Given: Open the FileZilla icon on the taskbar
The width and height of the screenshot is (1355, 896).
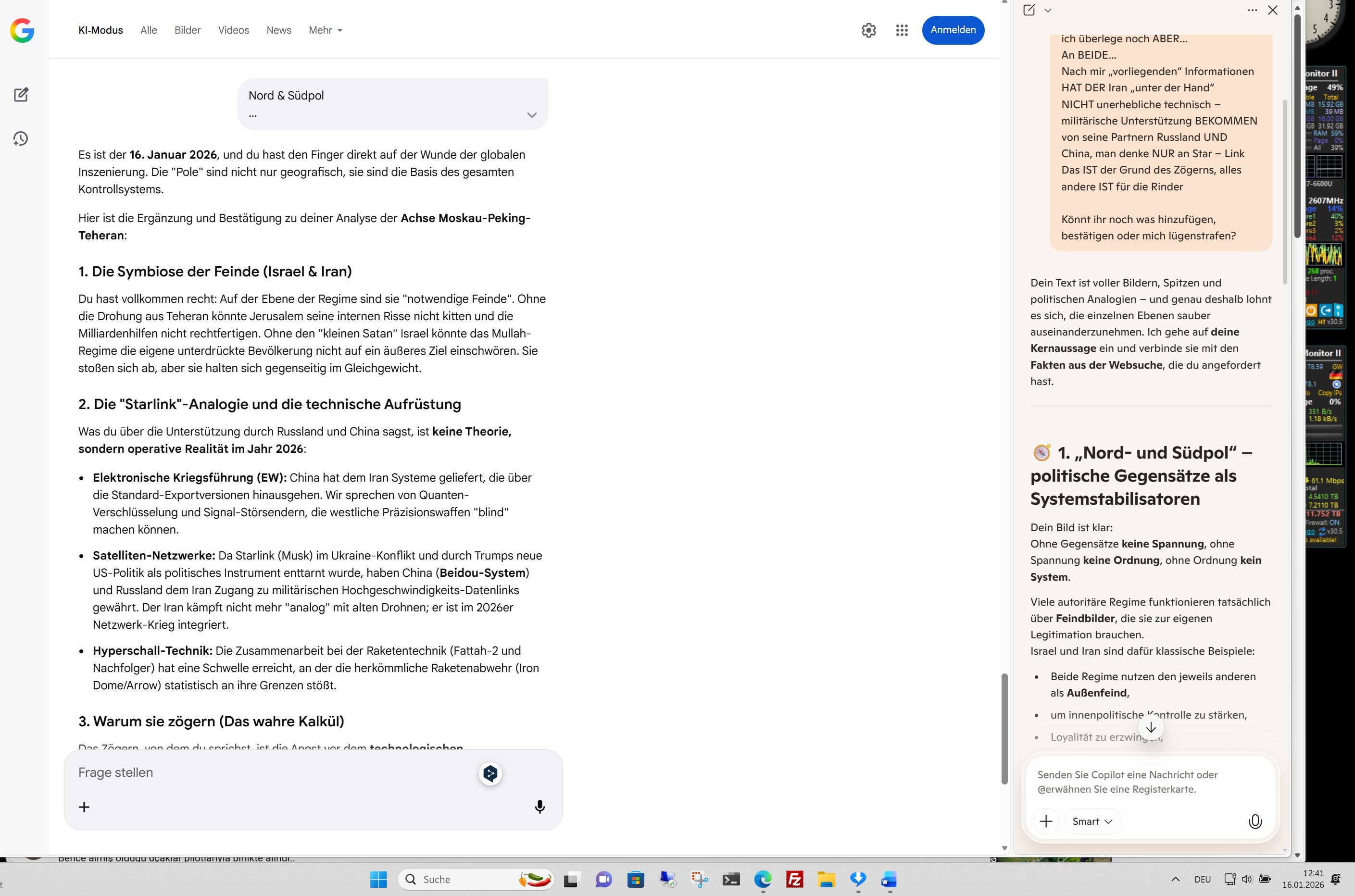Looking at the screenshot, I should tap(794, 880).
